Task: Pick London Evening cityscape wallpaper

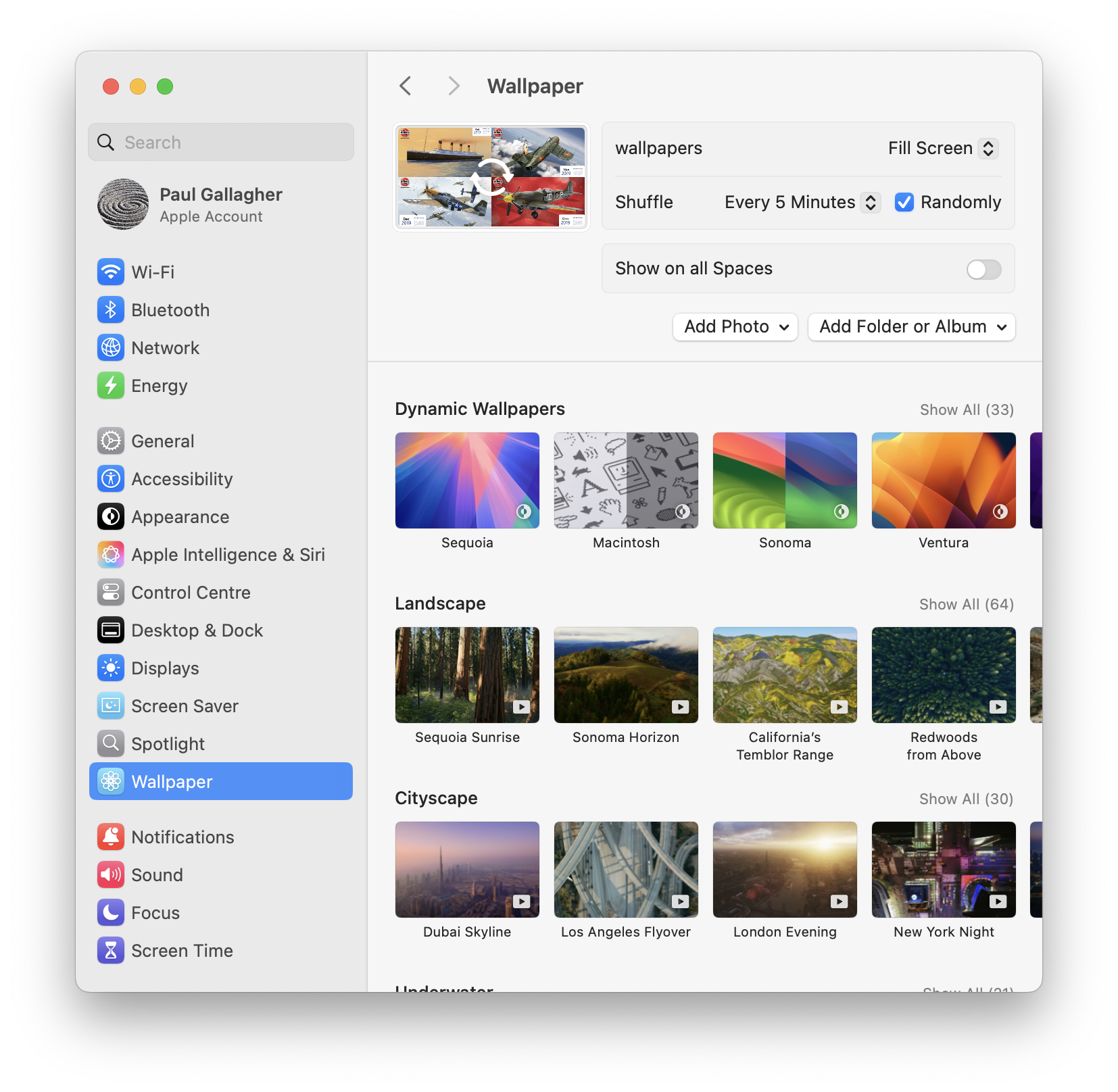Action: pos(785,870)
